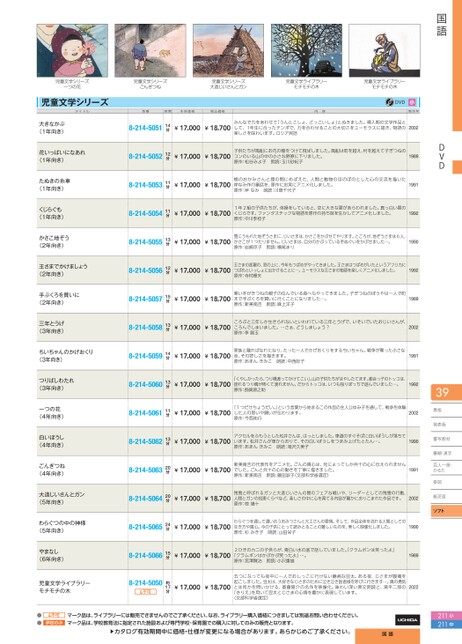Click the blue 211 page marker
462x644 pixels.
point(446,624)
